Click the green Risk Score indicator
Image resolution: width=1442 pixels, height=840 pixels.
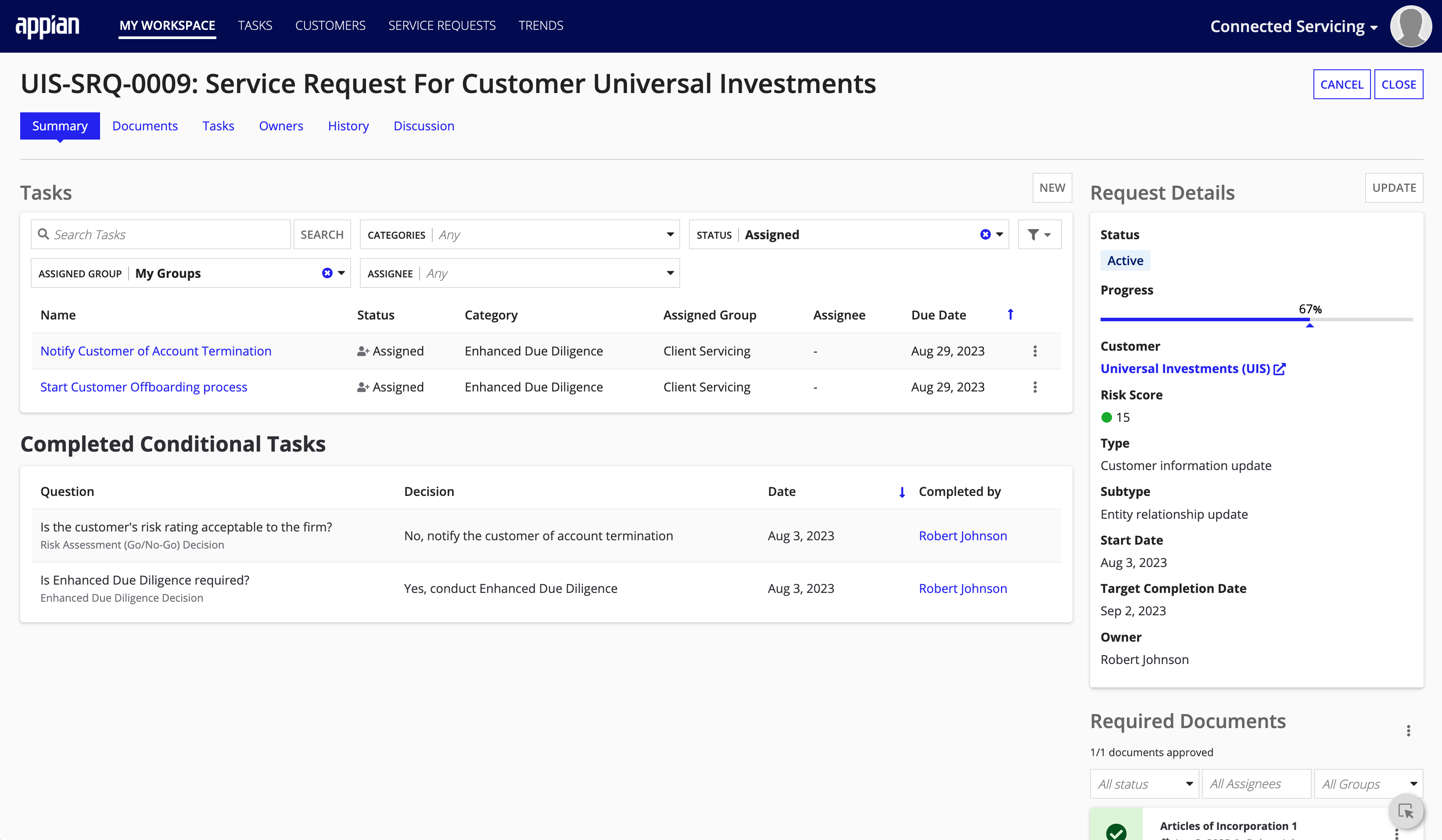[1106, 417]
